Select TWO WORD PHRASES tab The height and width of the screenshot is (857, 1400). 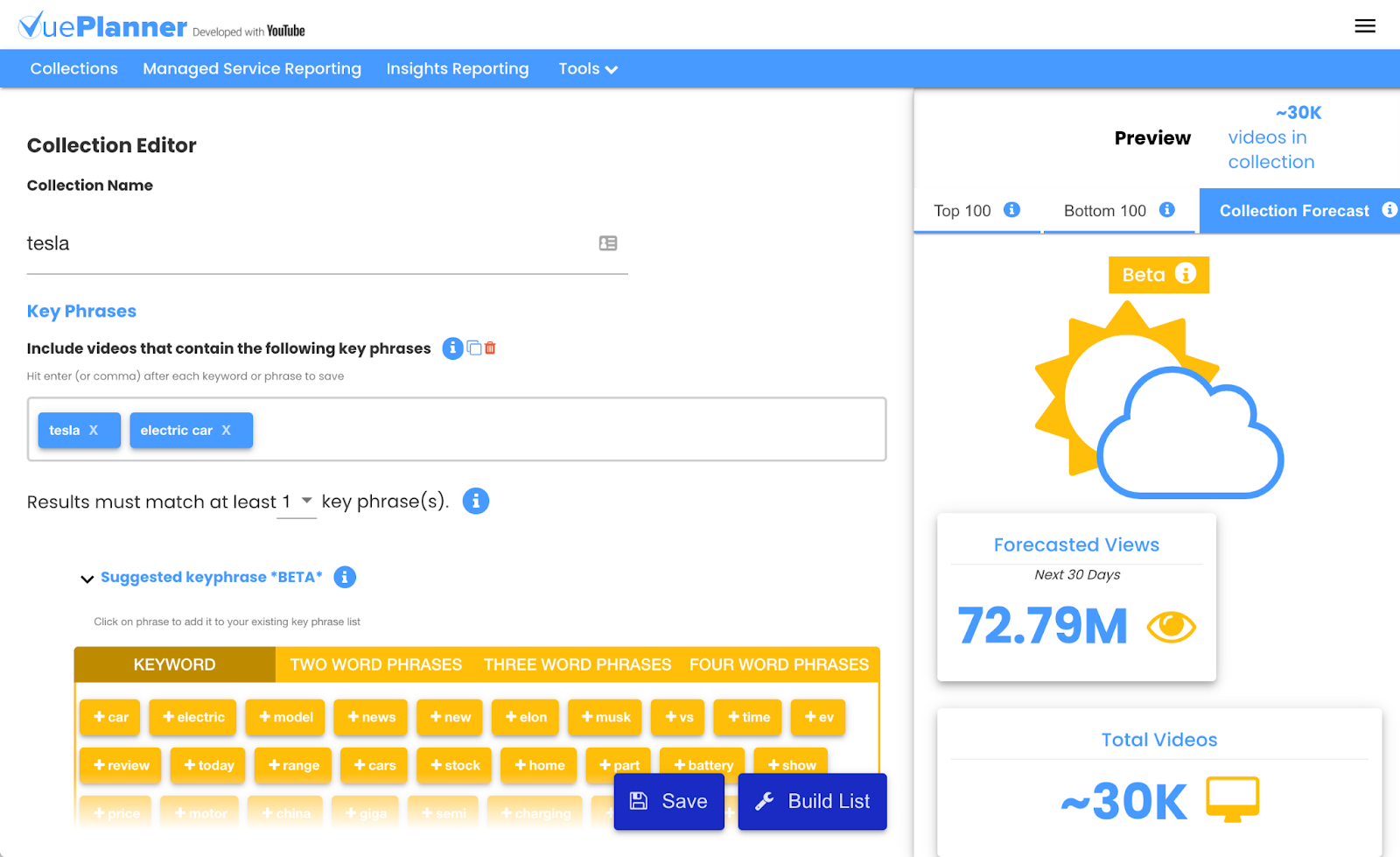click(x=376, y=664)
